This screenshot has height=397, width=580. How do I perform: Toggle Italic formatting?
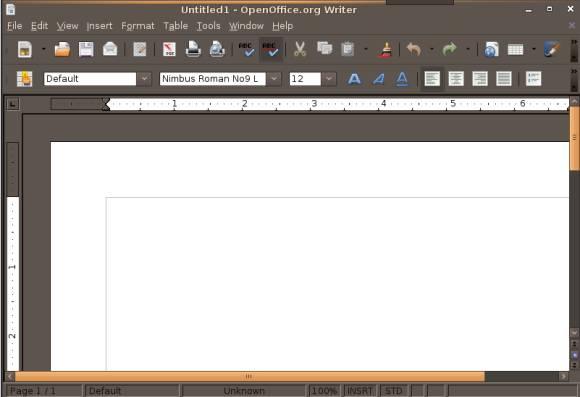[x=378, y=79]
